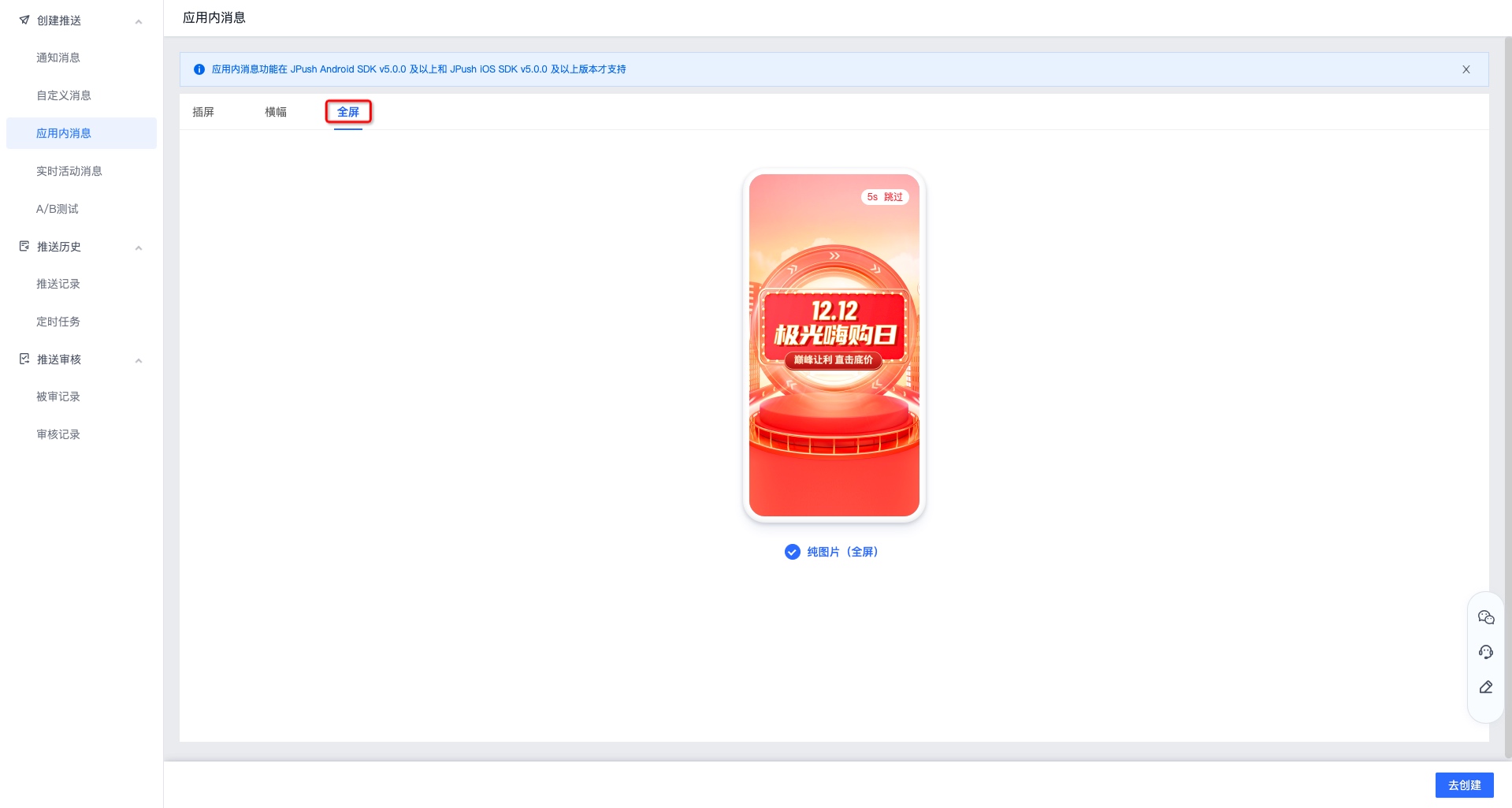The width and height of the screenshot is (1512, 808).
Task: Click the 应用内消息 page title
Action: pos(214,17)
